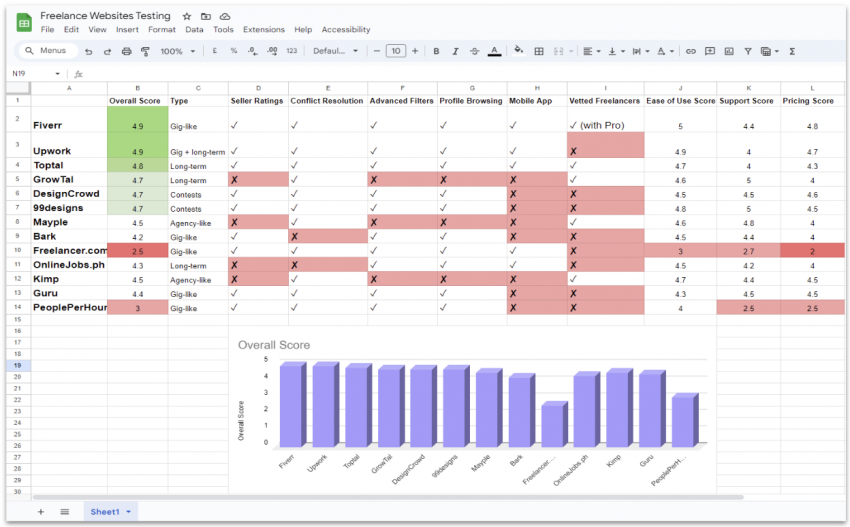Open the text color picker
This screenshot has height=527, width=850.
pos(494,52)
